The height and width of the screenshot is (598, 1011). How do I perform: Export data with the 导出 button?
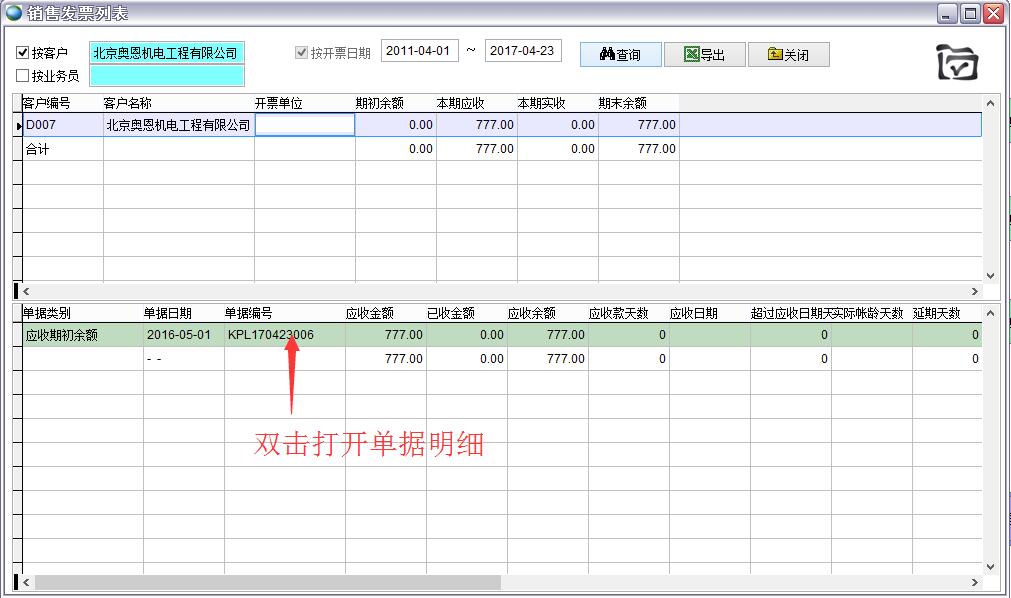[704, 54]
